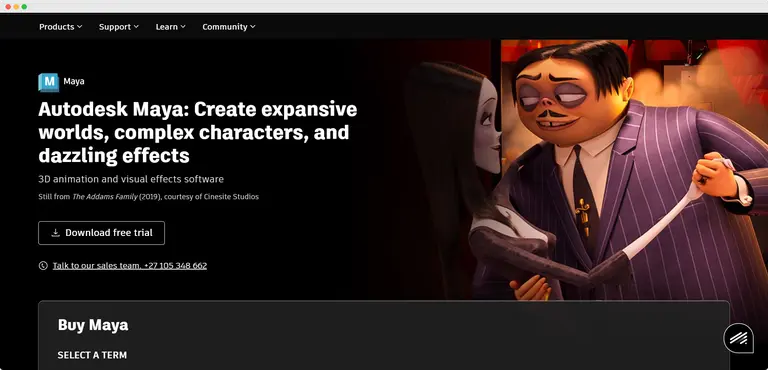Viewport: 768px width, 370px height.
Task: Click the Download free trial button
Action: tap(101, 233)
